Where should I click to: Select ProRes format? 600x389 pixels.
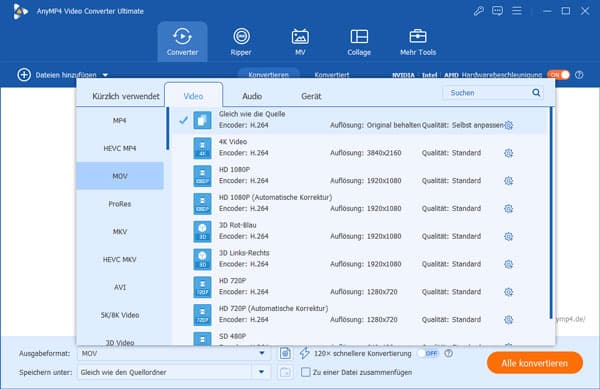120,204
